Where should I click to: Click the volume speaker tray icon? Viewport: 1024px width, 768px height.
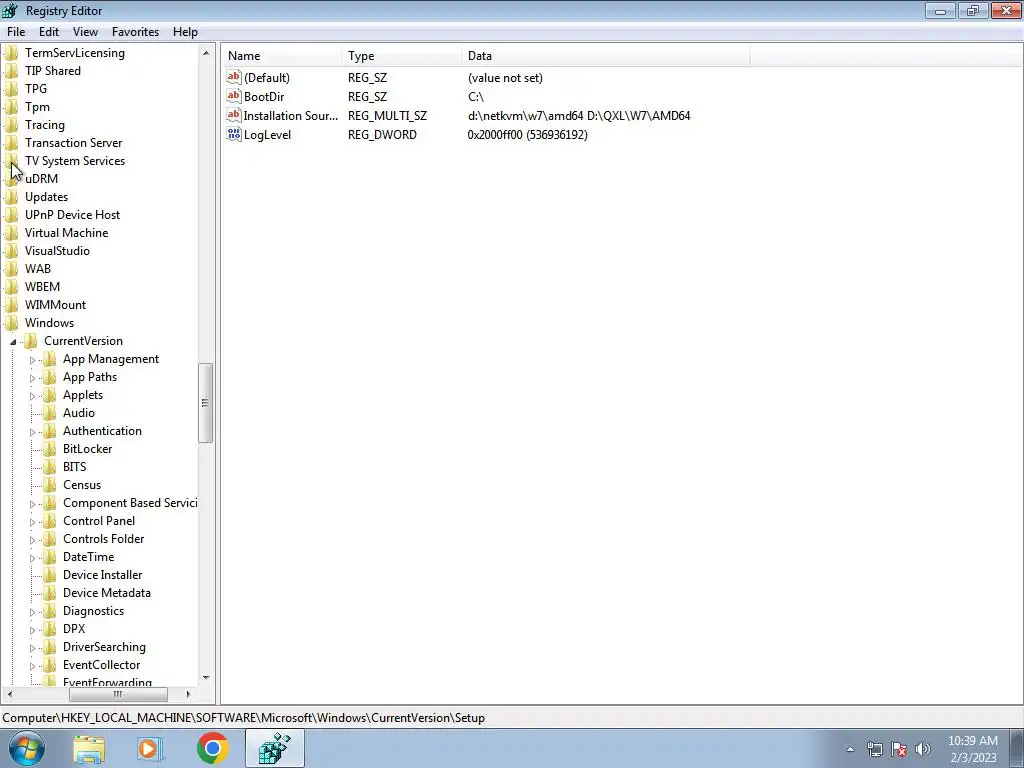click(x=923, y=749)
